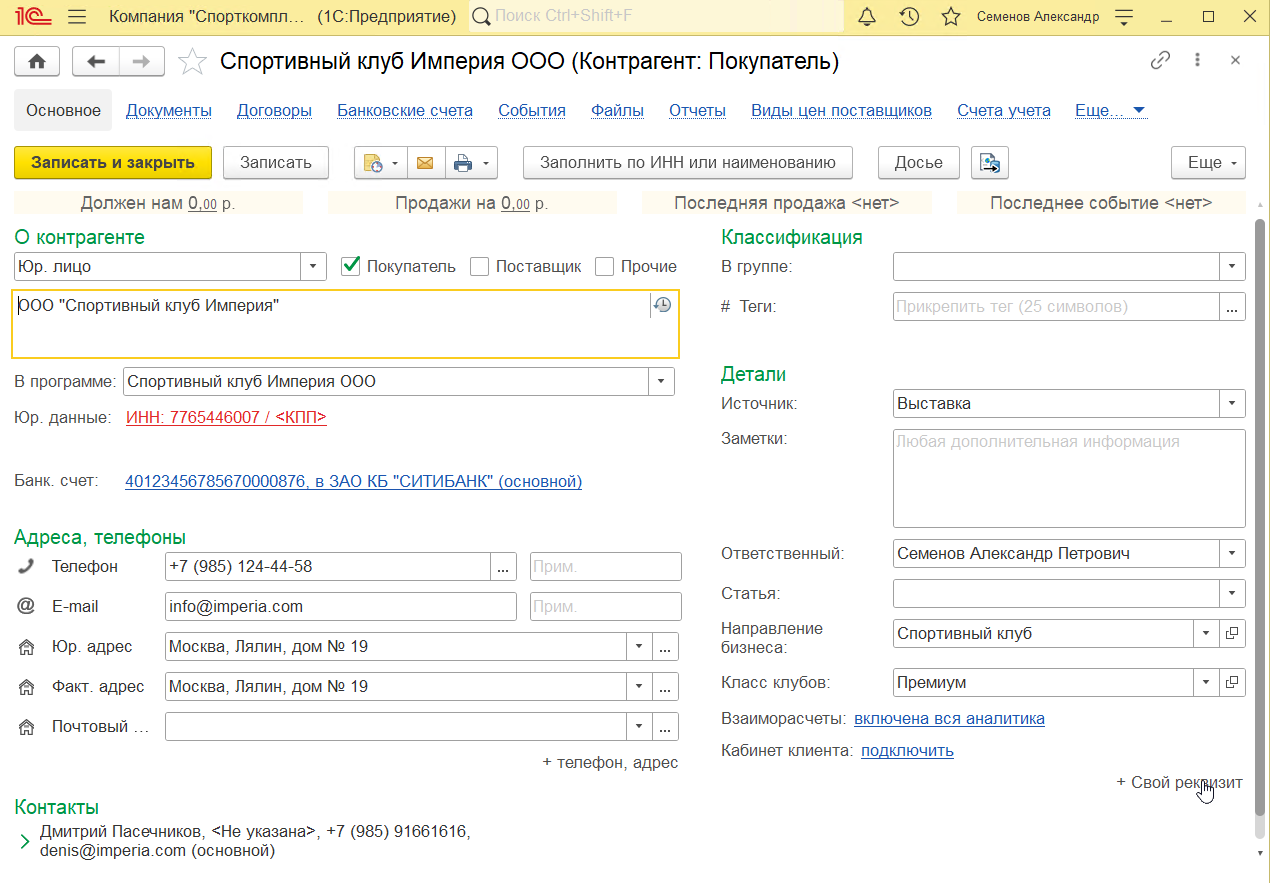1270x883 pixels.
Task: Open Файлы tab
Action: tap(617, 110)
